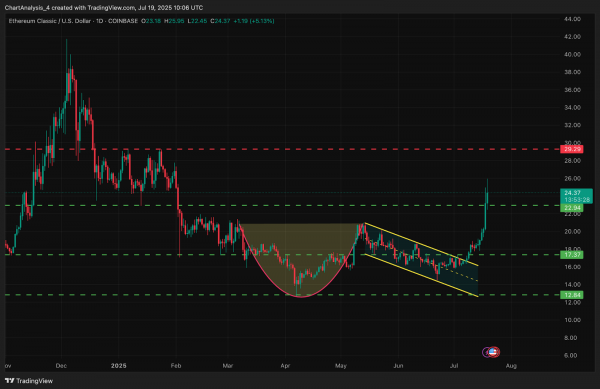This screenshot has height=389, width=600.
Task: Click the TradingView logo icon
Action: (x=10, y=381)
